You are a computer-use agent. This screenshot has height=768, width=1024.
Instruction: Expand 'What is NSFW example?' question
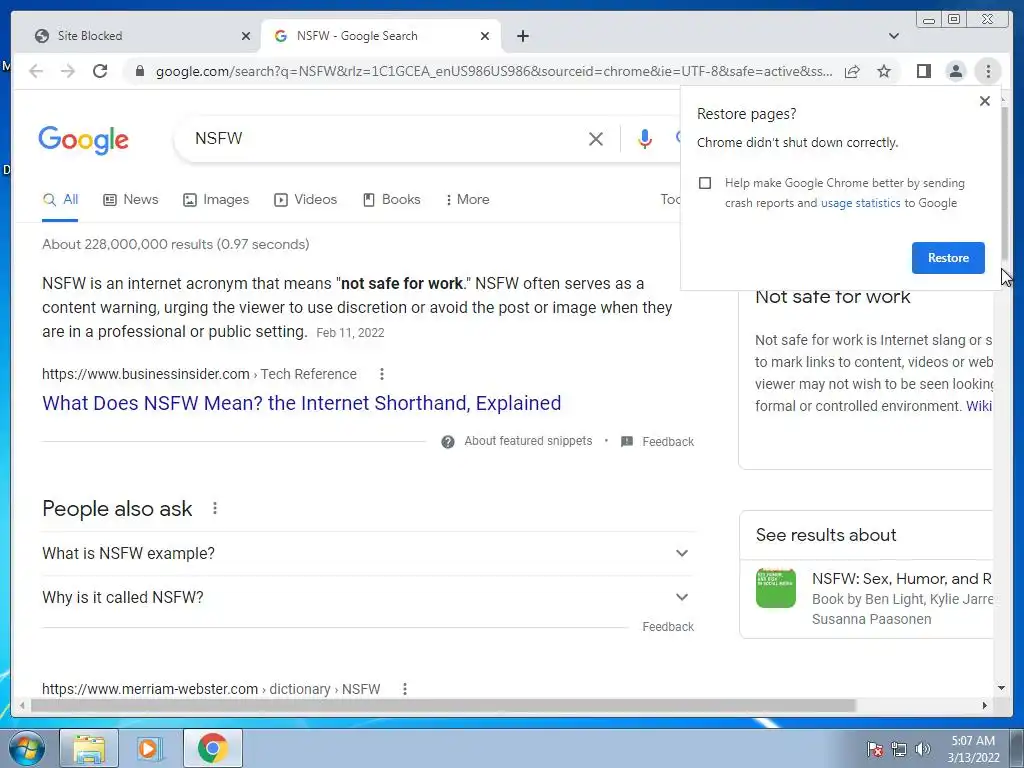tap(368, 553)
